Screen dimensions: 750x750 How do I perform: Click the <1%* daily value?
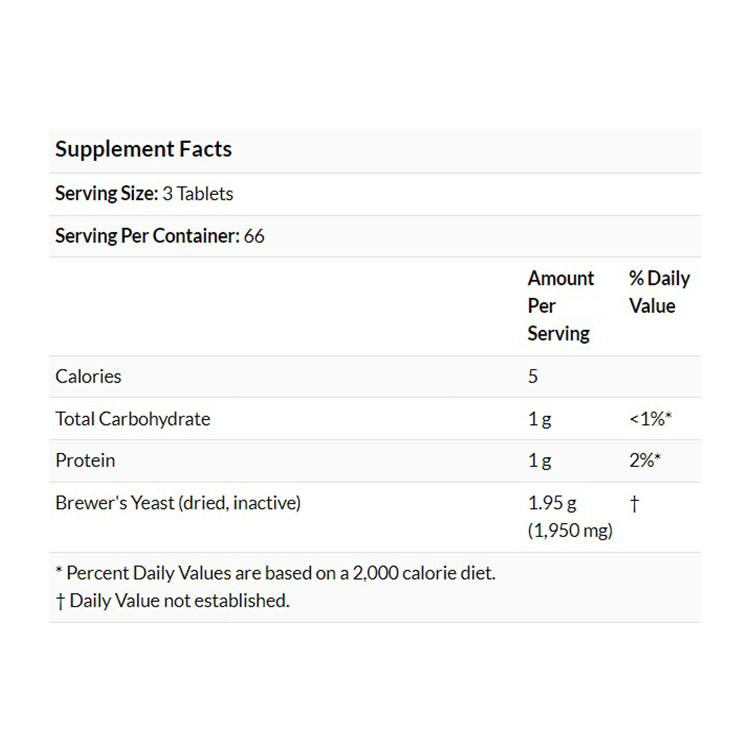tap(650, 419)
